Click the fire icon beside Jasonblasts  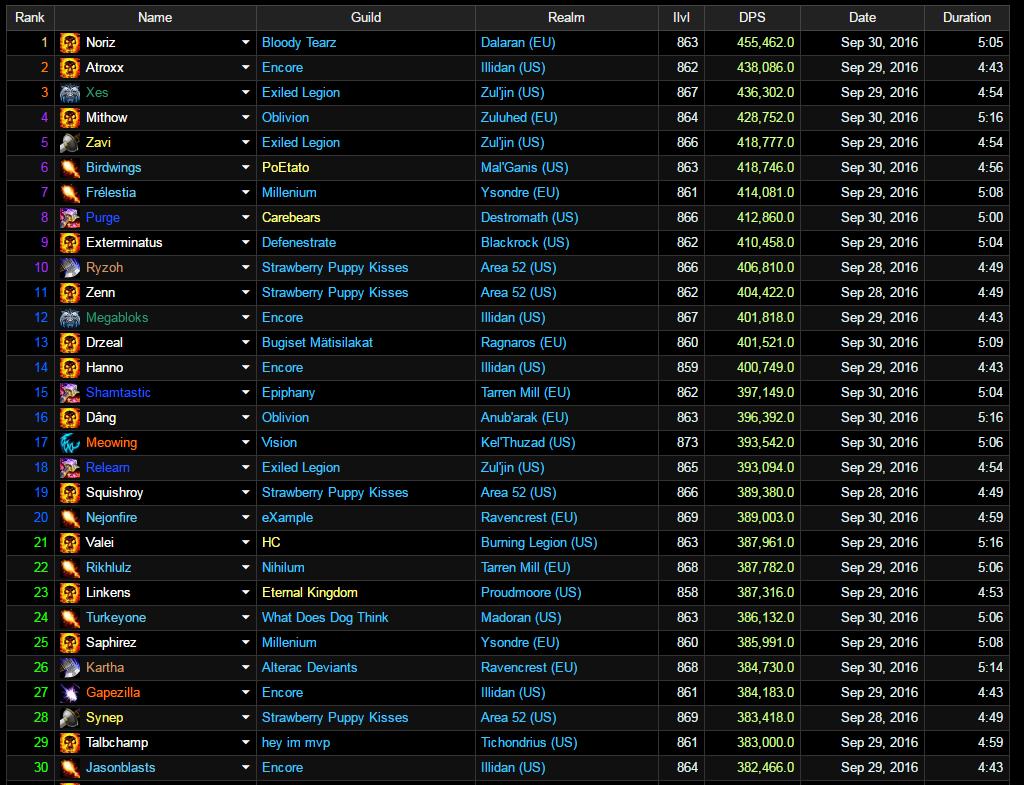pos(70,768)
